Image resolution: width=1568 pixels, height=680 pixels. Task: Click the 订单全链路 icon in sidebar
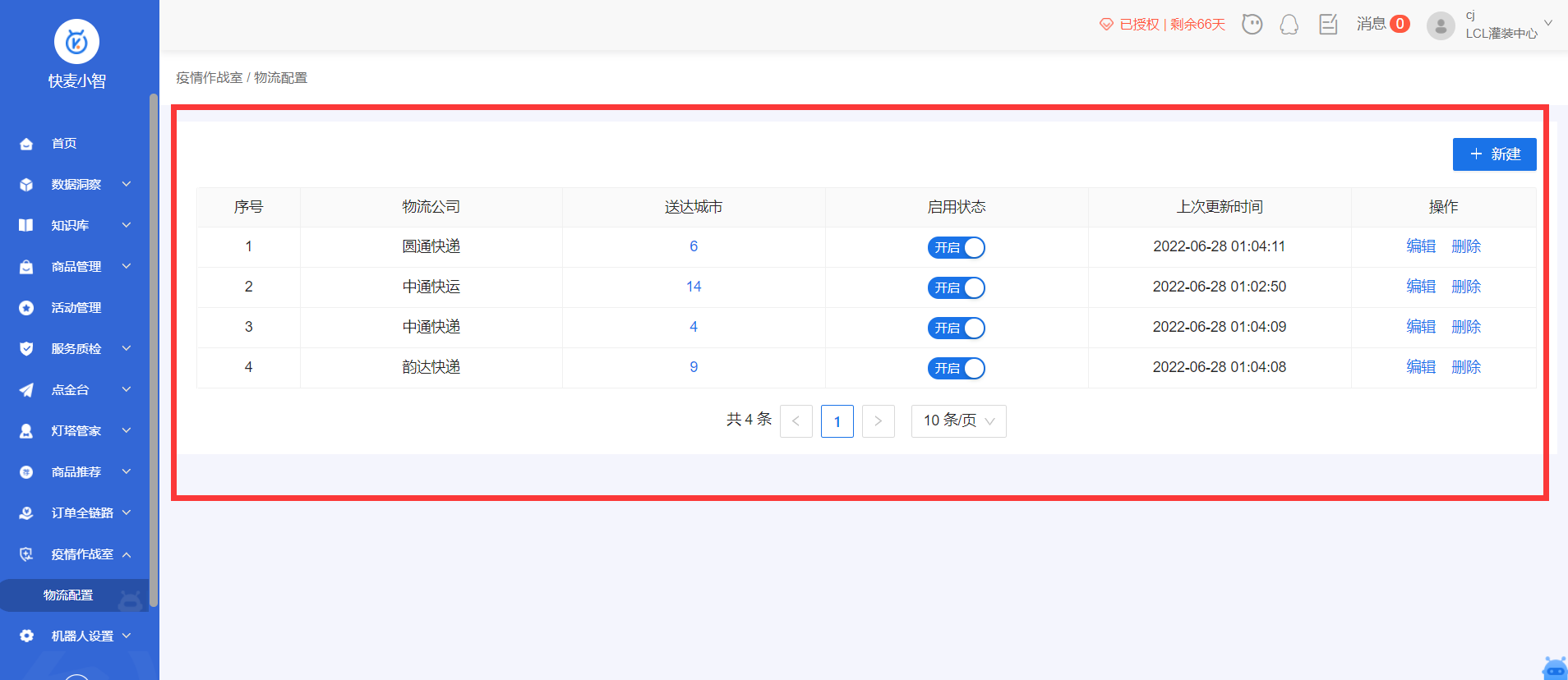(26, 513)
